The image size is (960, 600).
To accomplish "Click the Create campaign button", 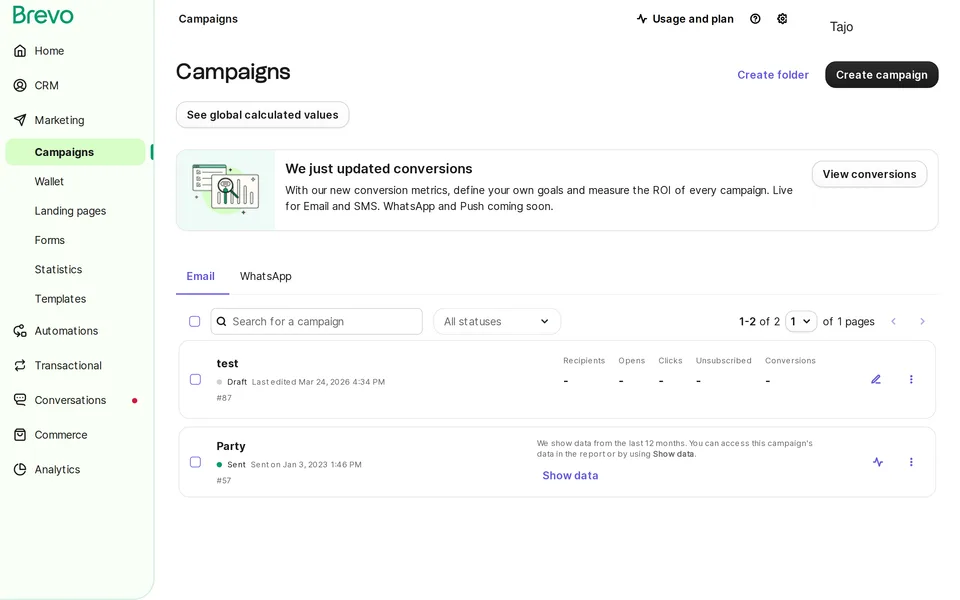I will [882, 75].
